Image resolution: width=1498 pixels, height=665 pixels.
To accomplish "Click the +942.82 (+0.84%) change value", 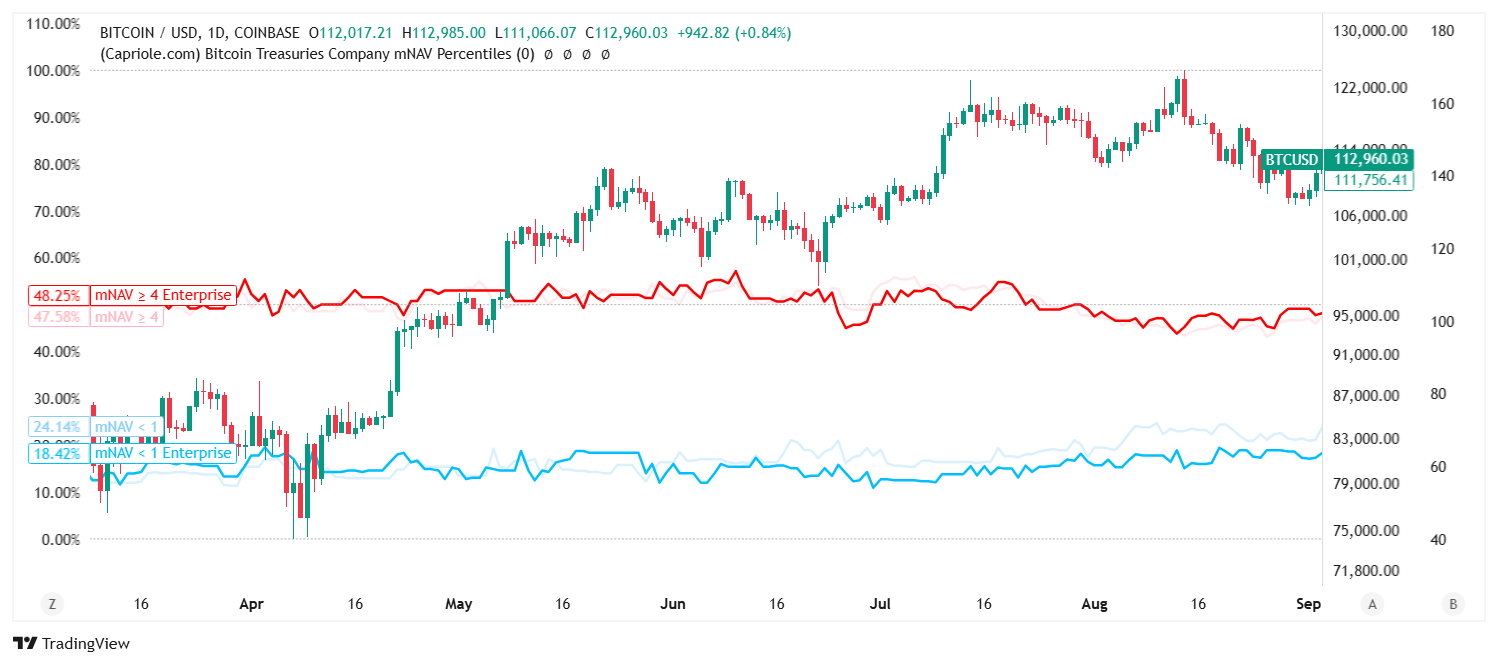I will tap(733, 33).
